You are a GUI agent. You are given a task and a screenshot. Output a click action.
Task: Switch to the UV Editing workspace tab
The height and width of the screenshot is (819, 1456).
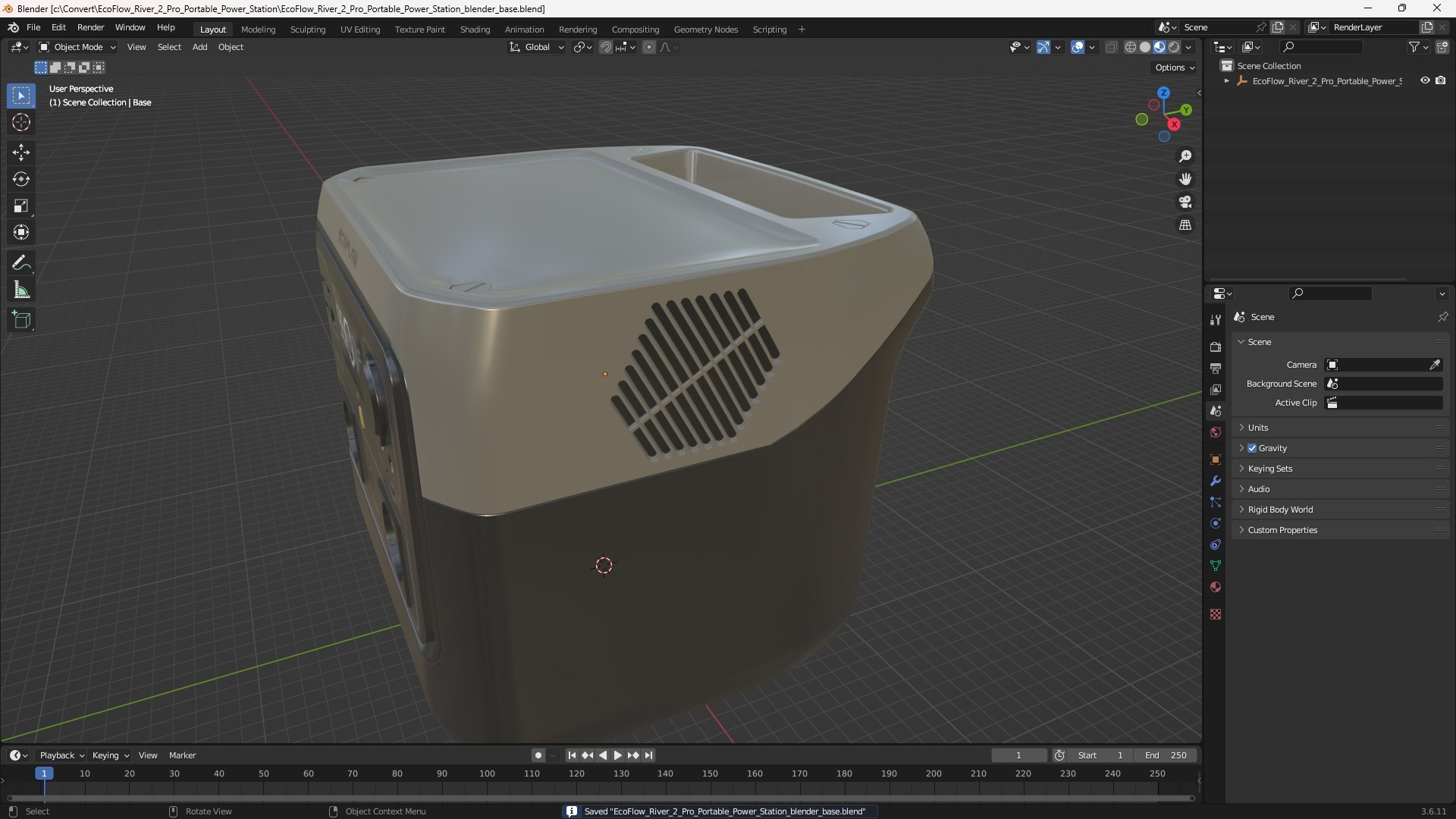[x=360, y=30]
